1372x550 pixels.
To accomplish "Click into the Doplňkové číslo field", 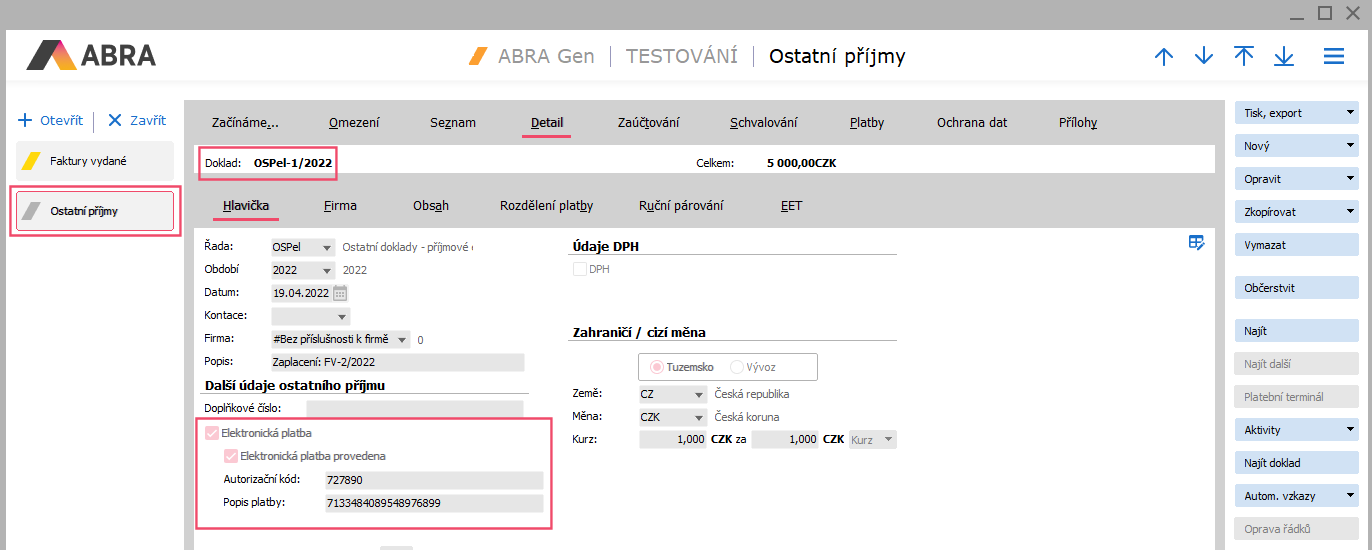I will tap(414, 408).
